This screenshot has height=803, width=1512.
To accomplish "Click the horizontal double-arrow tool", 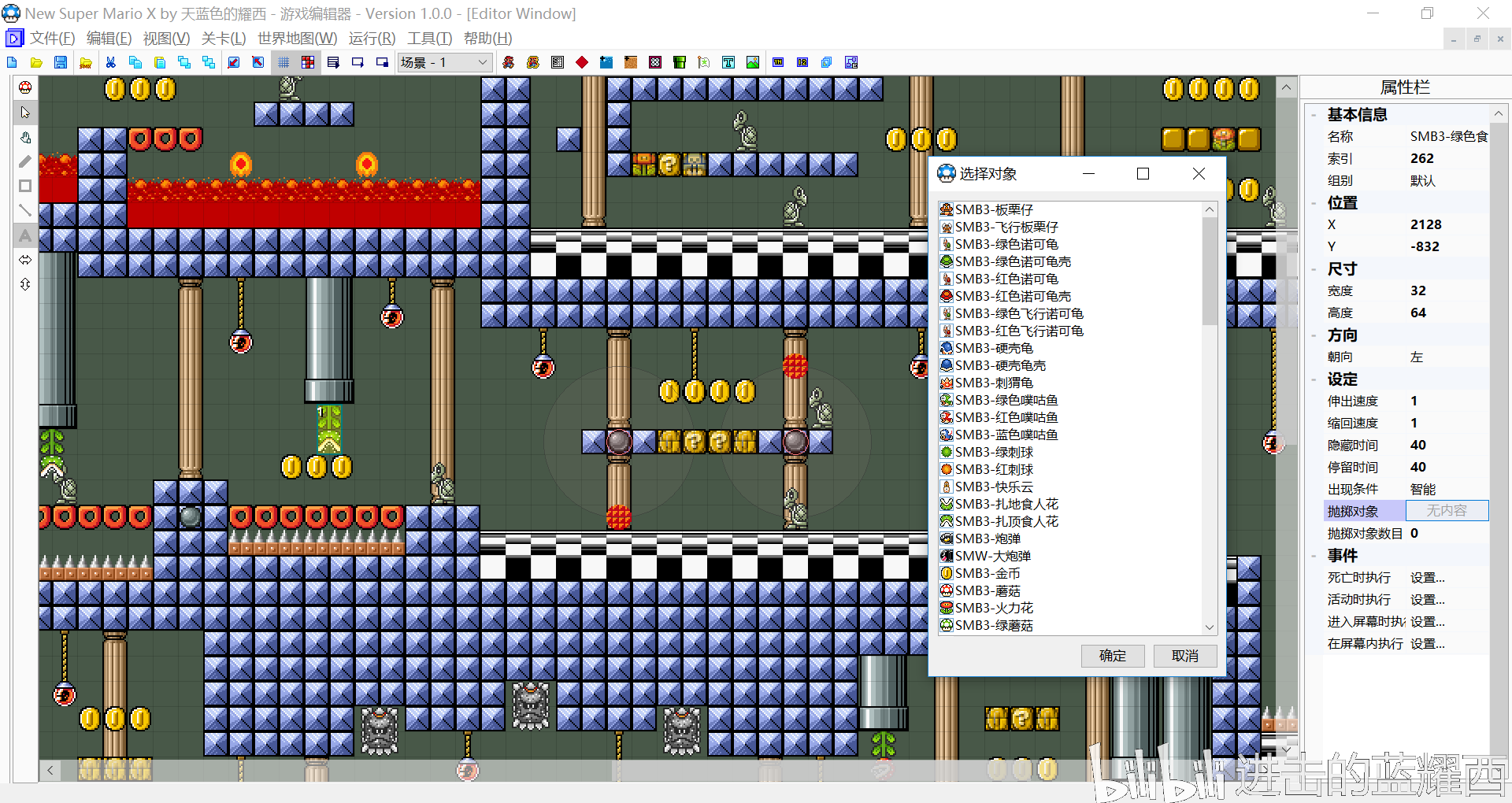I will click(x=25, y=259).
